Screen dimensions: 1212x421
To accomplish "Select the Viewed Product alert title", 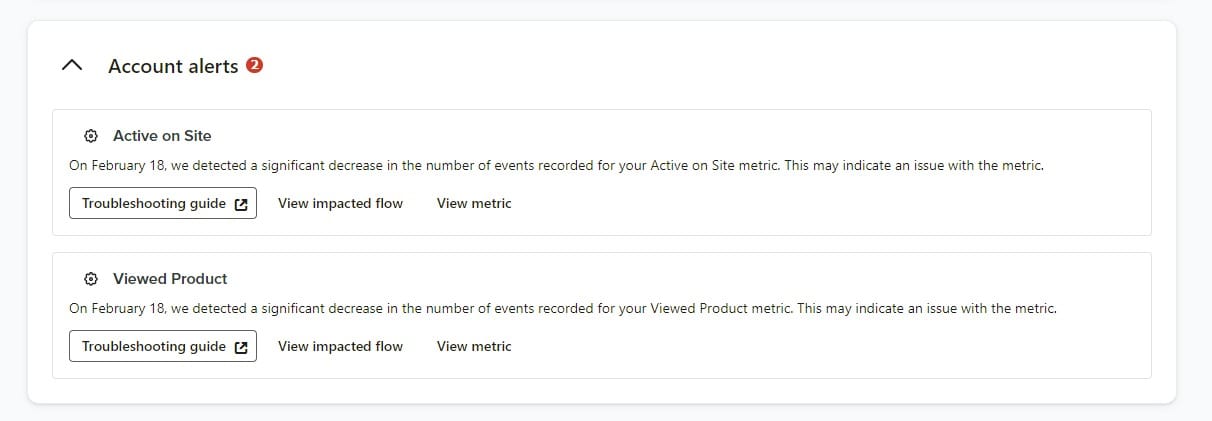I will point(170,279).
